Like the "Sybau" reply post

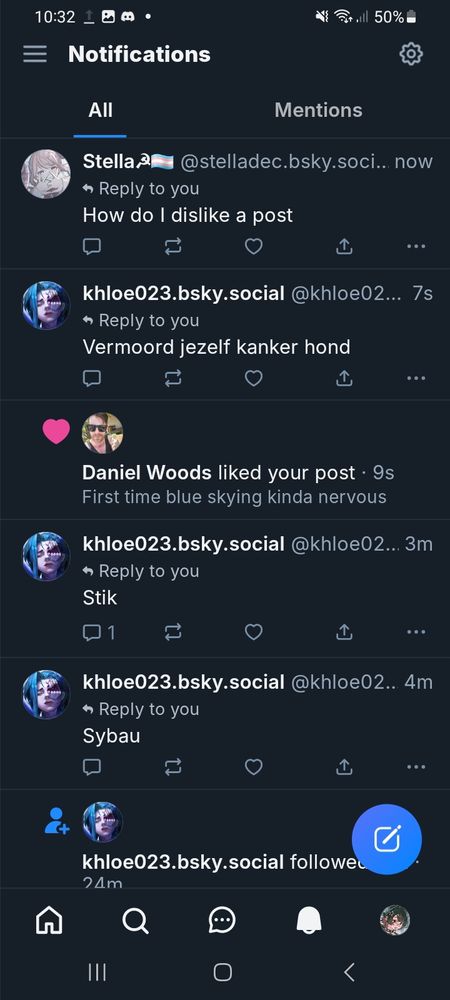coord(254,767)
